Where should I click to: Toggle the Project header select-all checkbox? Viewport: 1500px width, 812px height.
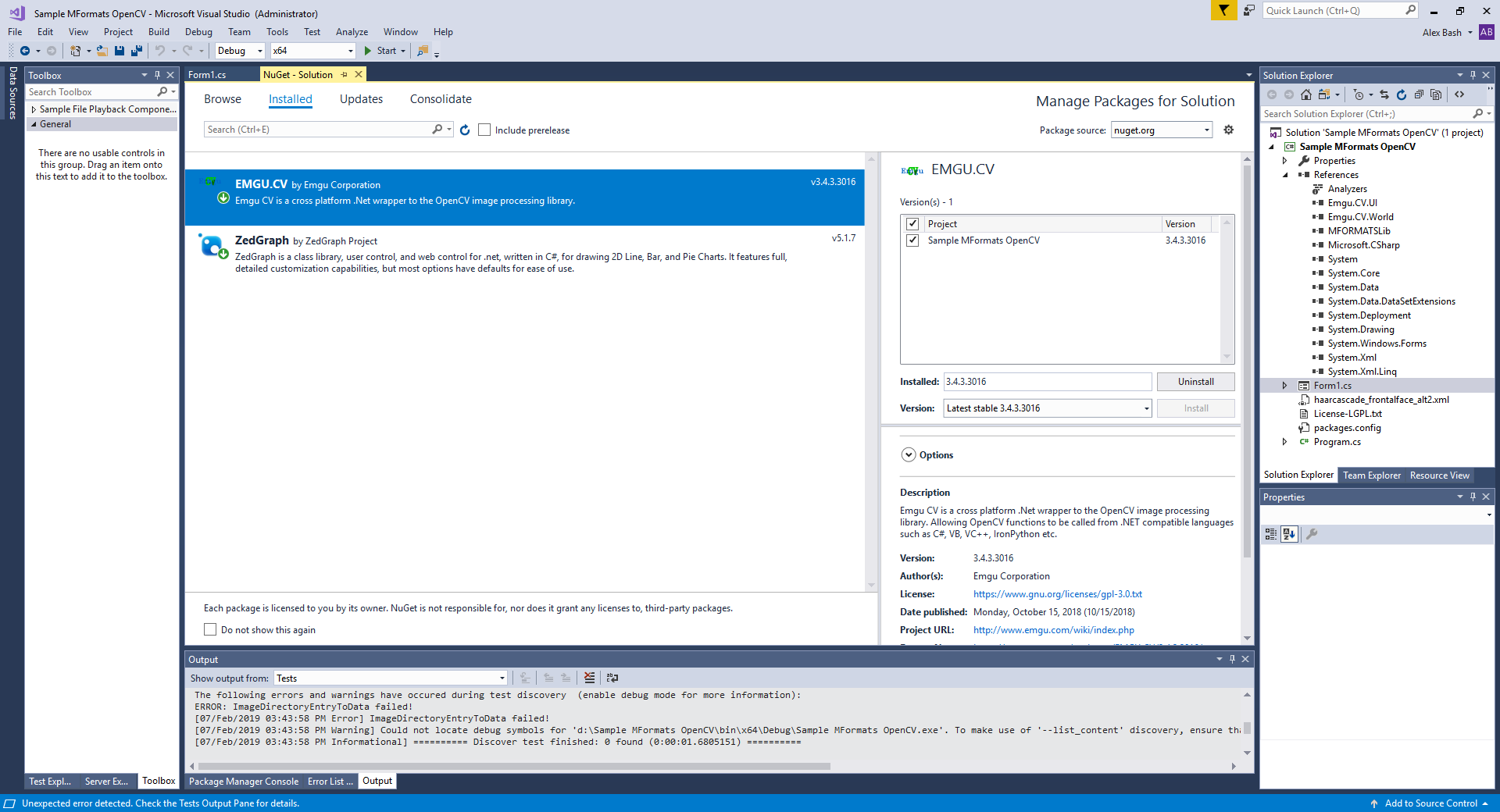click(x=912, y=224)
